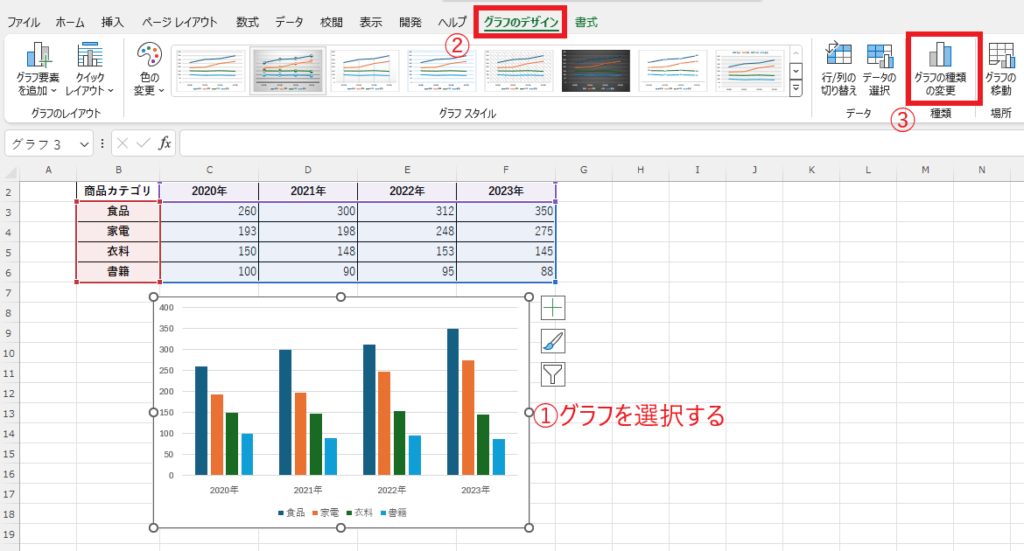Click the insert function fx icon
This screenshot has width=1024, height=551.
tap(165, 143)
